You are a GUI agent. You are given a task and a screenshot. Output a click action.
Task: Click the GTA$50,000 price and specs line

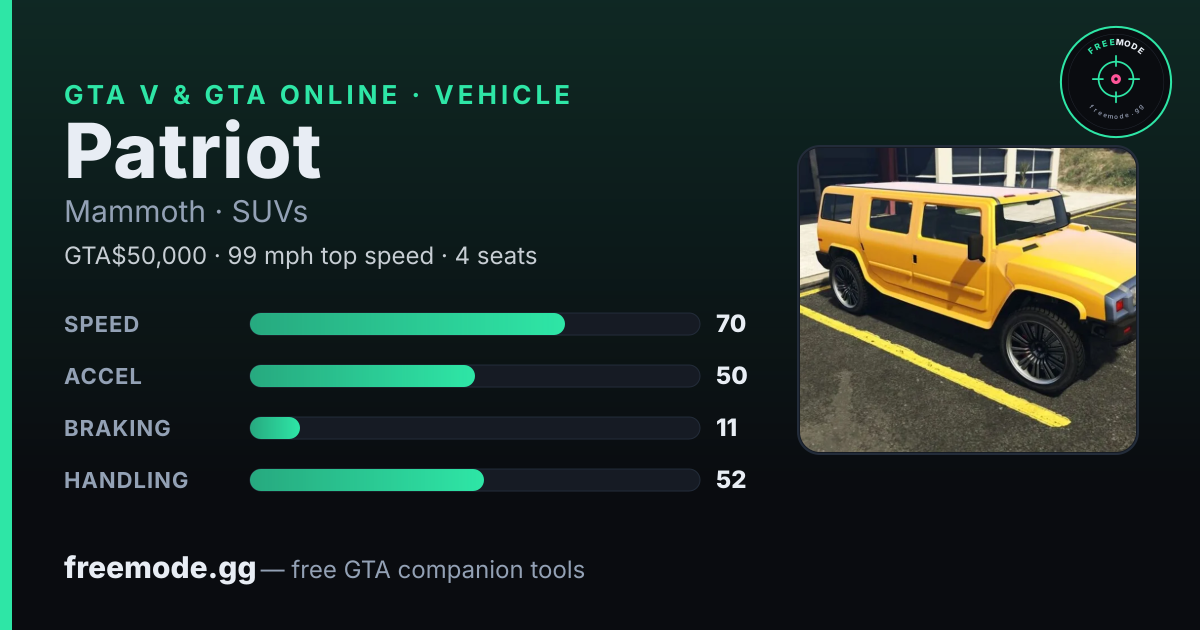301,256
